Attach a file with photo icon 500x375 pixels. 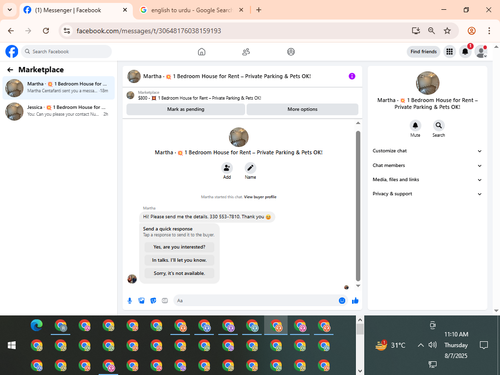[x=141, y=301]
